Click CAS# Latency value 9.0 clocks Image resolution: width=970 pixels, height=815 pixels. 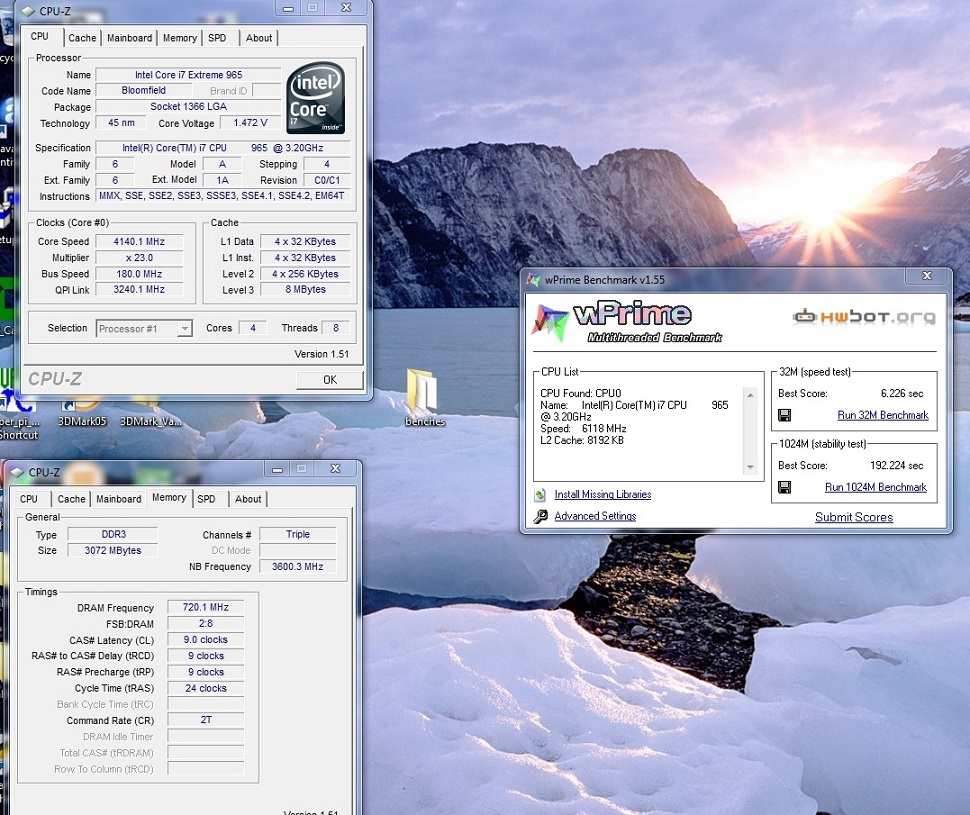[206, 640]
